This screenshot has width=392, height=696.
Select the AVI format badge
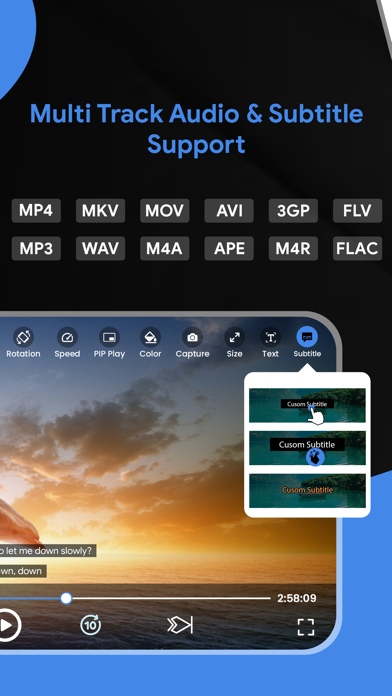click(x=229, y=210)
